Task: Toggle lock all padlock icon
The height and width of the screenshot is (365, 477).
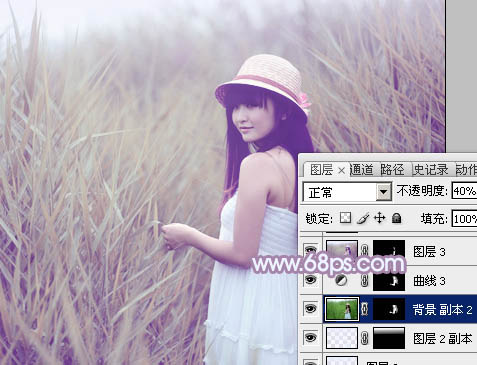Action: coord(396,218)
